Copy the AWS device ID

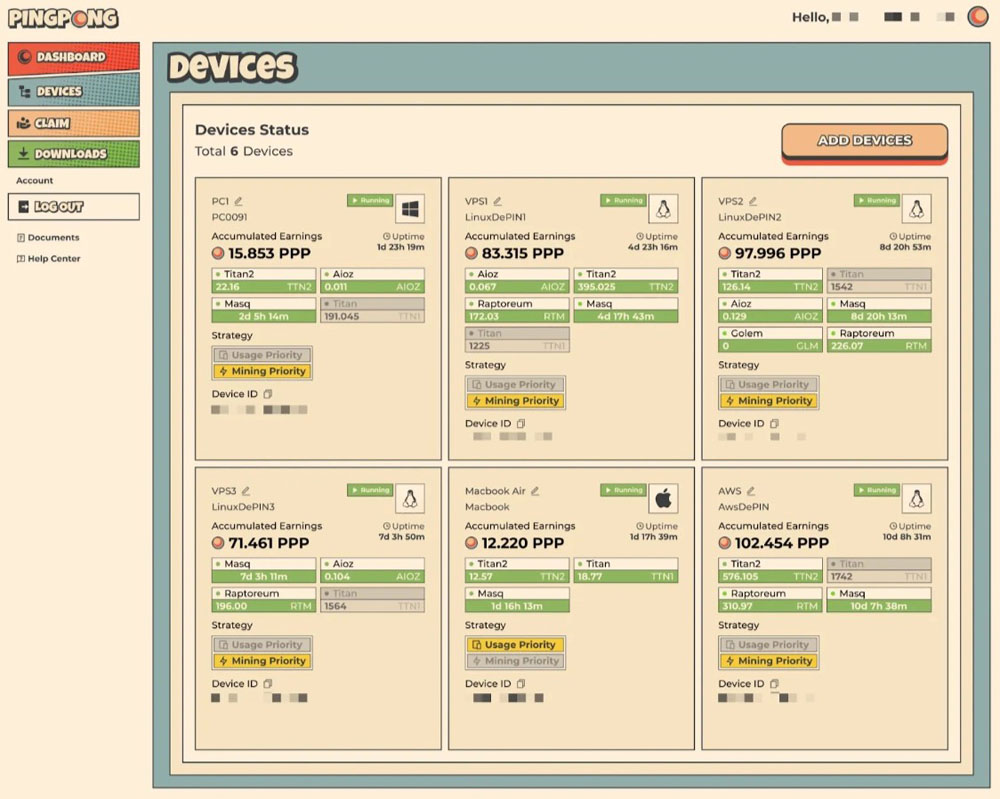point(774,684)
